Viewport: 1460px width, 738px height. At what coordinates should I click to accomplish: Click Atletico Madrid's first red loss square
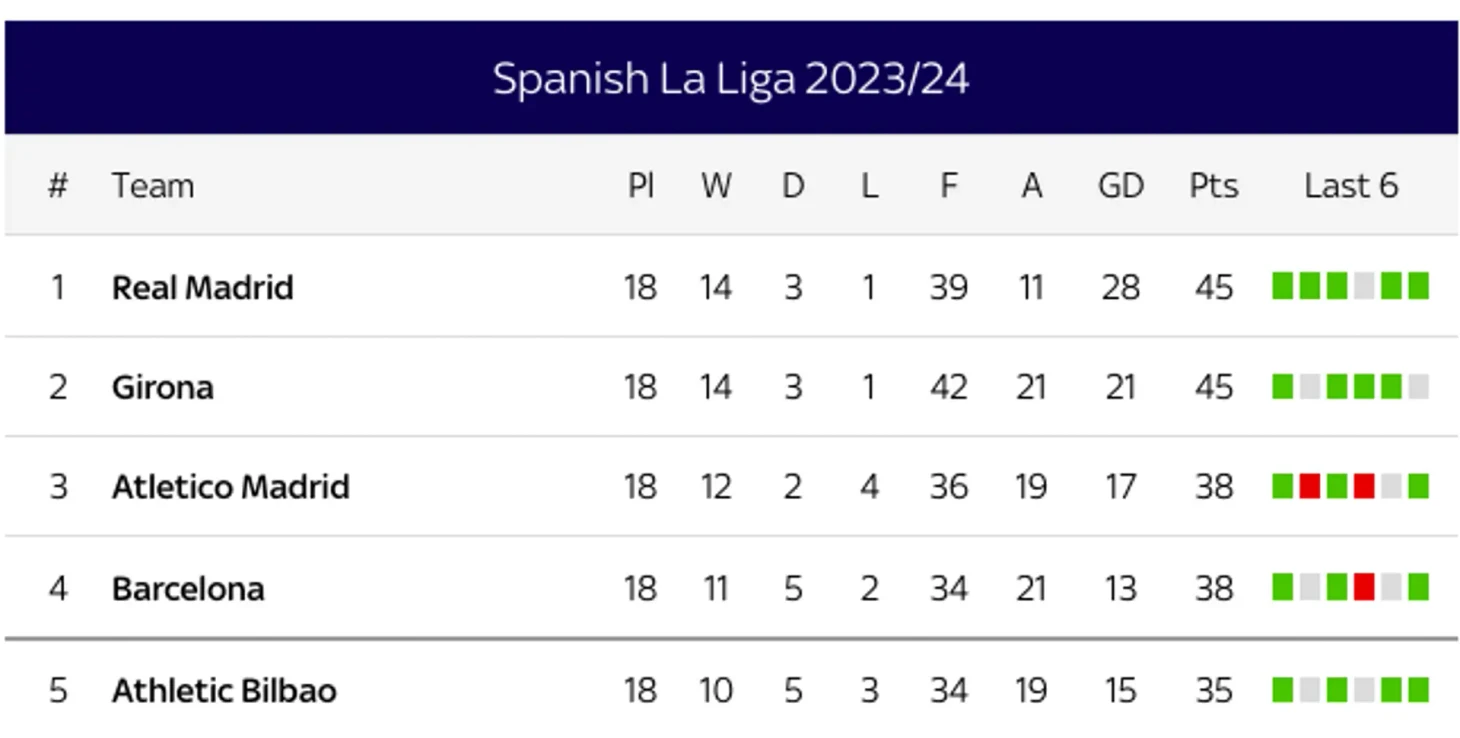(x=1309, y=487)
